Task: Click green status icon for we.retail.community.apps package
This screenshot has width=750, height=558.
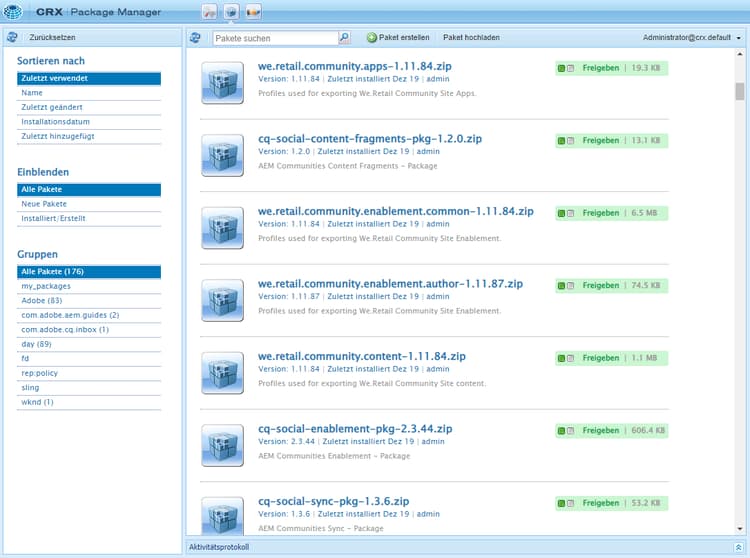Action: (x=562, y=68)
